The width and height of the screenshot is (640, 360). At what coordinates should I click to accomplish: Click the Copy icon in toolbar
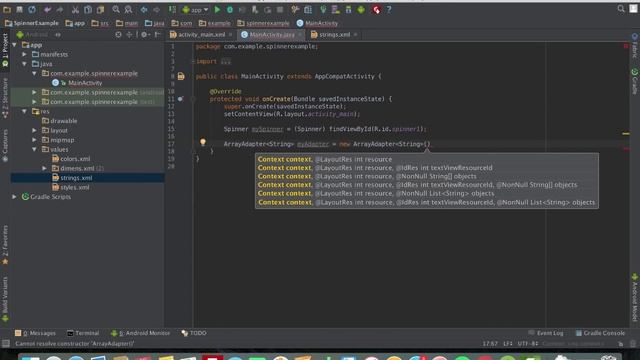tap(88, 9)
